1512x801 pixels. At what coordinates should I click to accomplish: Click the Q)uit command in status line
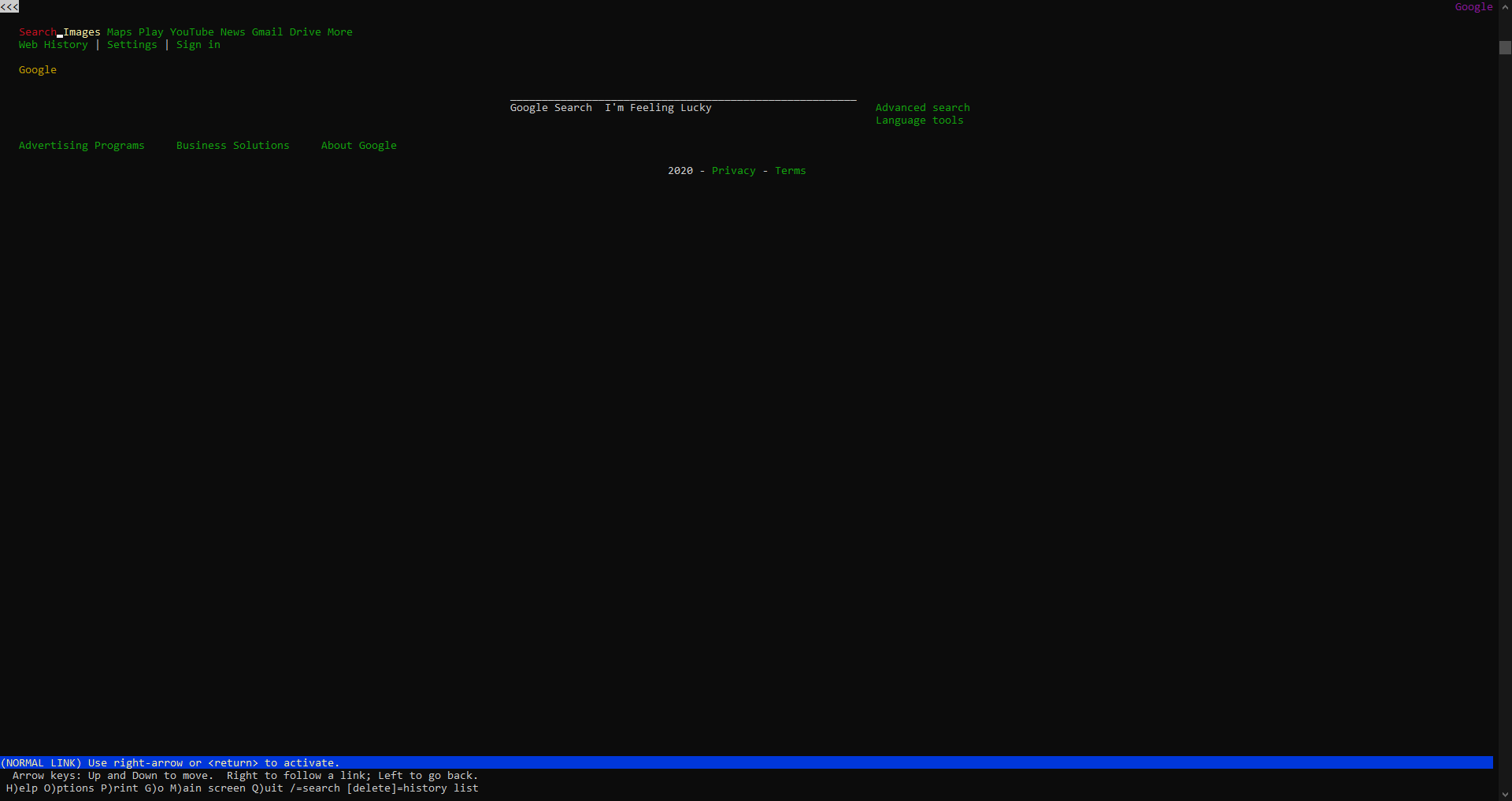(268, 788)
